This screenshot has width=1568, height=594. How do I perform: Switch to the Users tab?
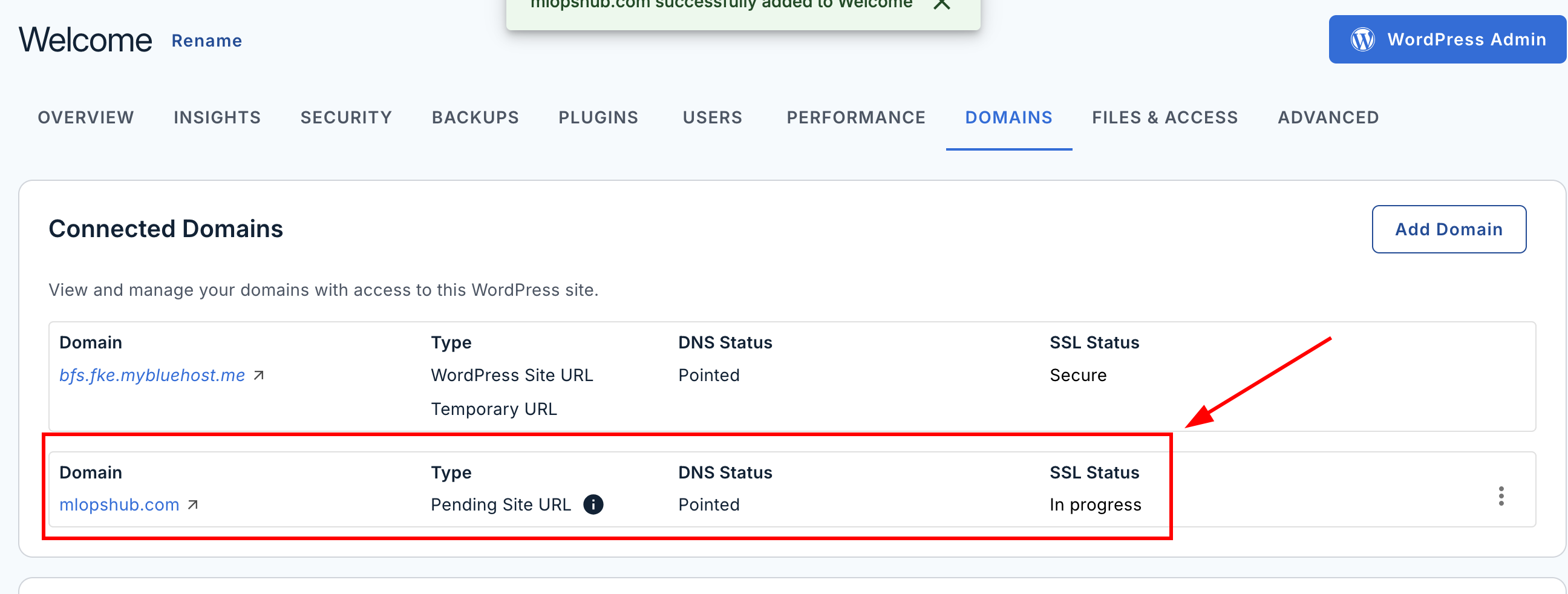[x=712, y=117]
